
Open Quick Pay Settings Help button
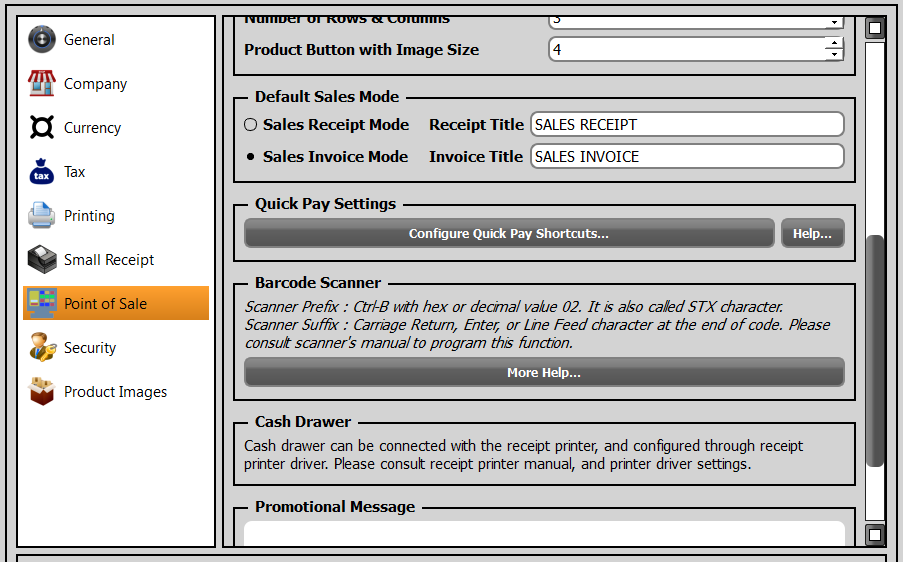(812, 234)
